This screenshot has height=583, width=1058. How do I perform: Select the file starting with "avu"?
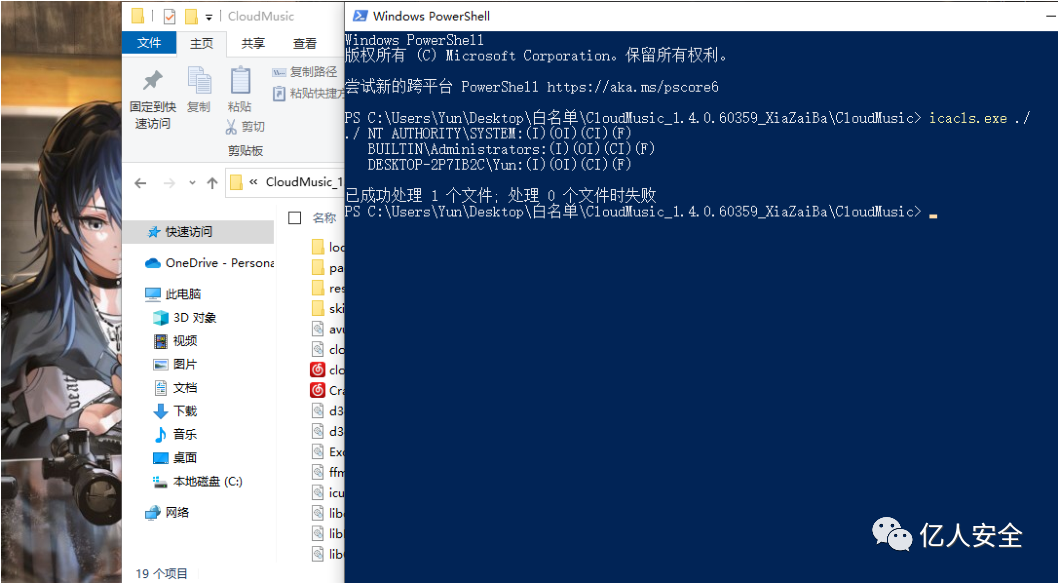point(328,329)
